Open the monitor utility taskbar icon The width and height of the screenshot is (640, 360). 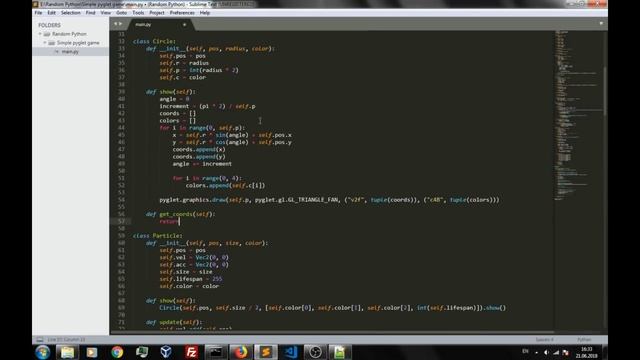142,352
